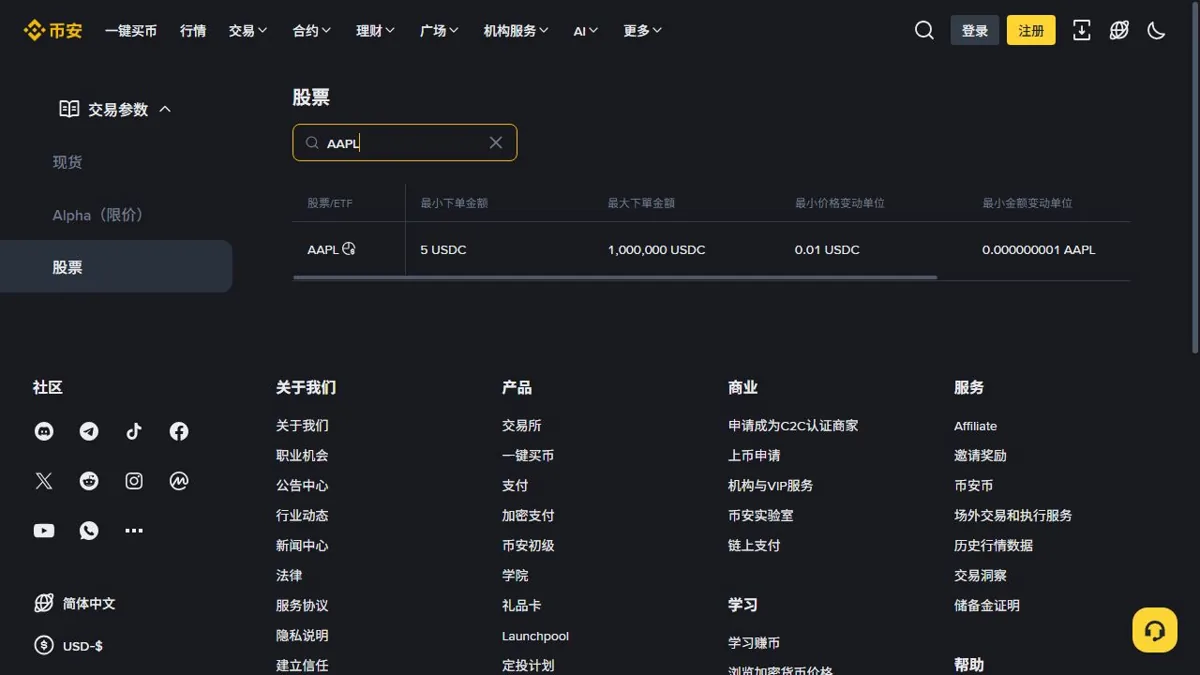Viewport: 1200px width, 675px height.
Task: Expand the 机构服务 menu dropdown
Action: point(516,31)
